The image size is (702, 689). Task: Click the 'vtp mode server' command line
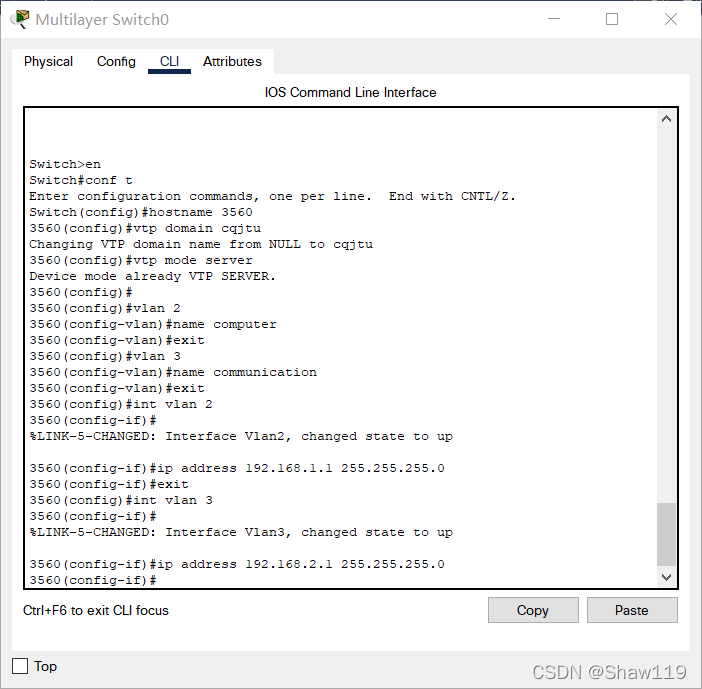pyautogui.click(x=141, y=260)
